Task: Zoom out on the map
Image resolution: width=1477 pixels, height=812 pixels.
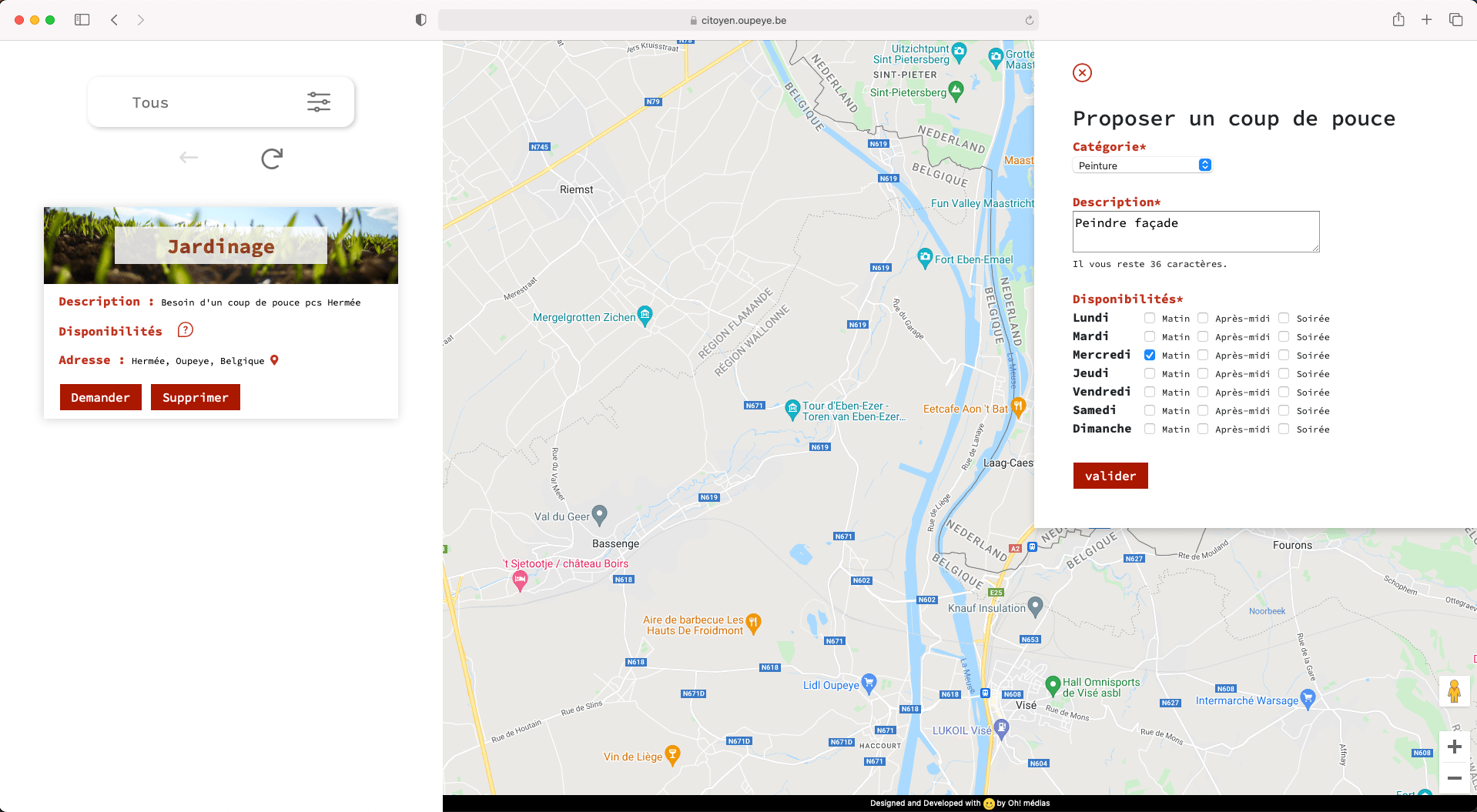Action: pyautogui.click(x=1454, y=778)
